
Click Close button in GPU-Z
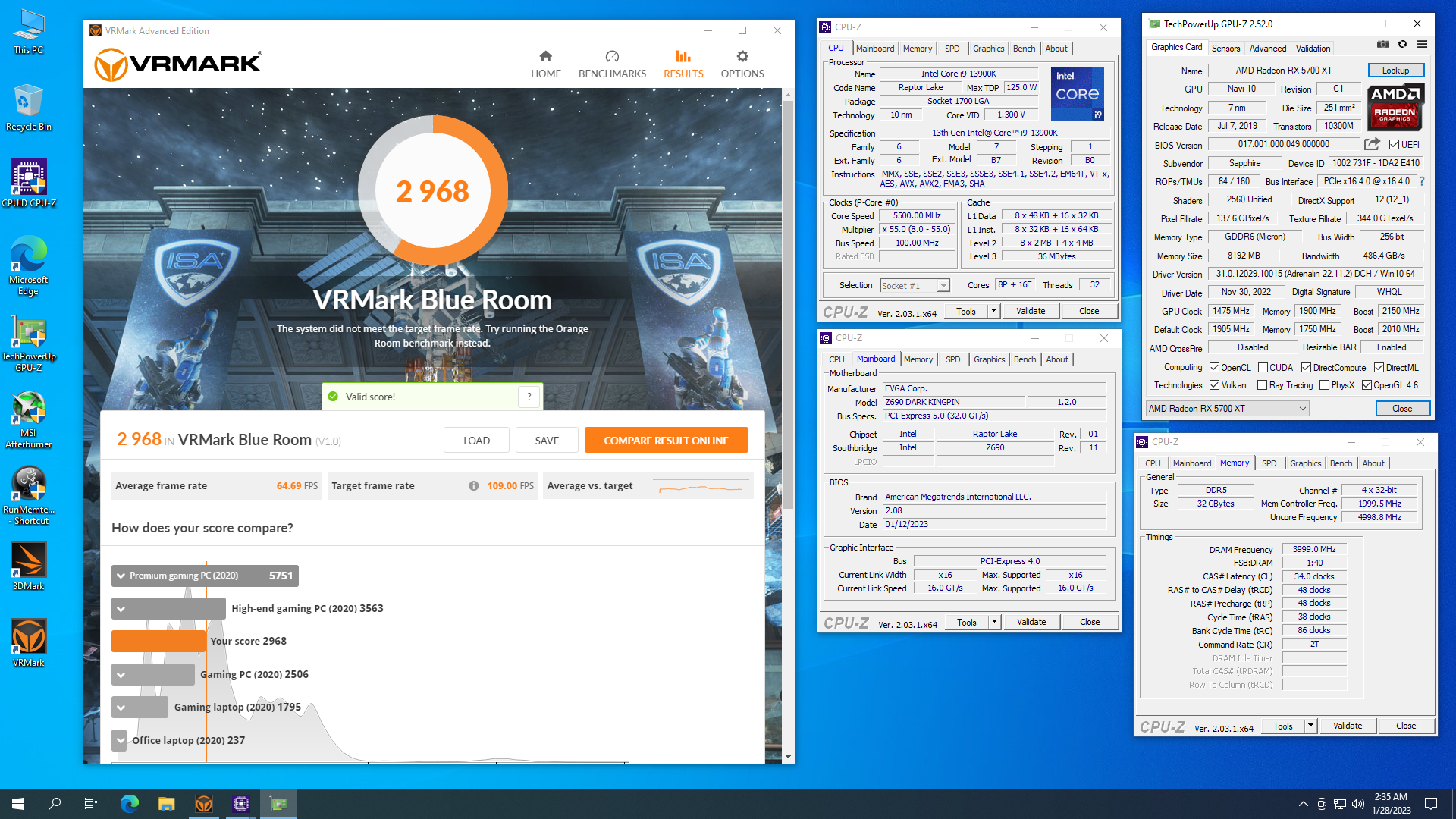[x=1402, y=409]
